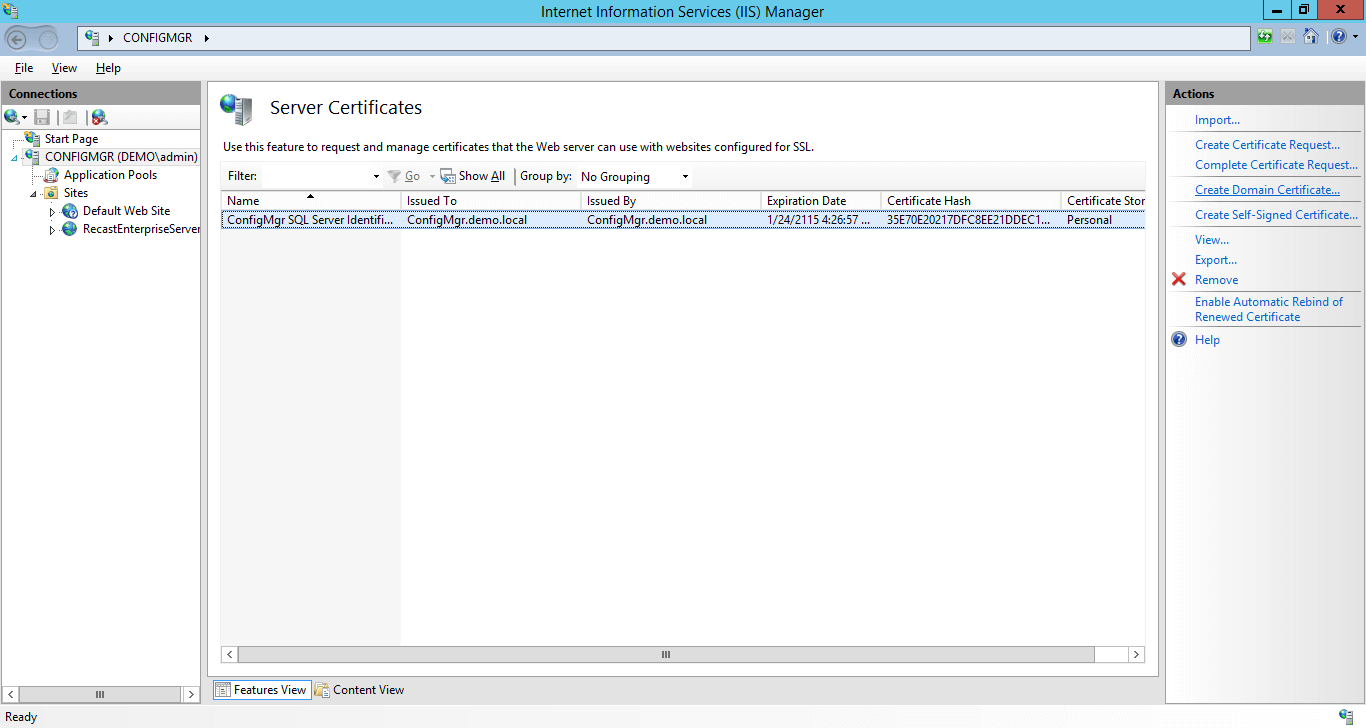Screen dimensions: 1366x728
Task: Click the status bar network icon
Action: [1347, 716]
